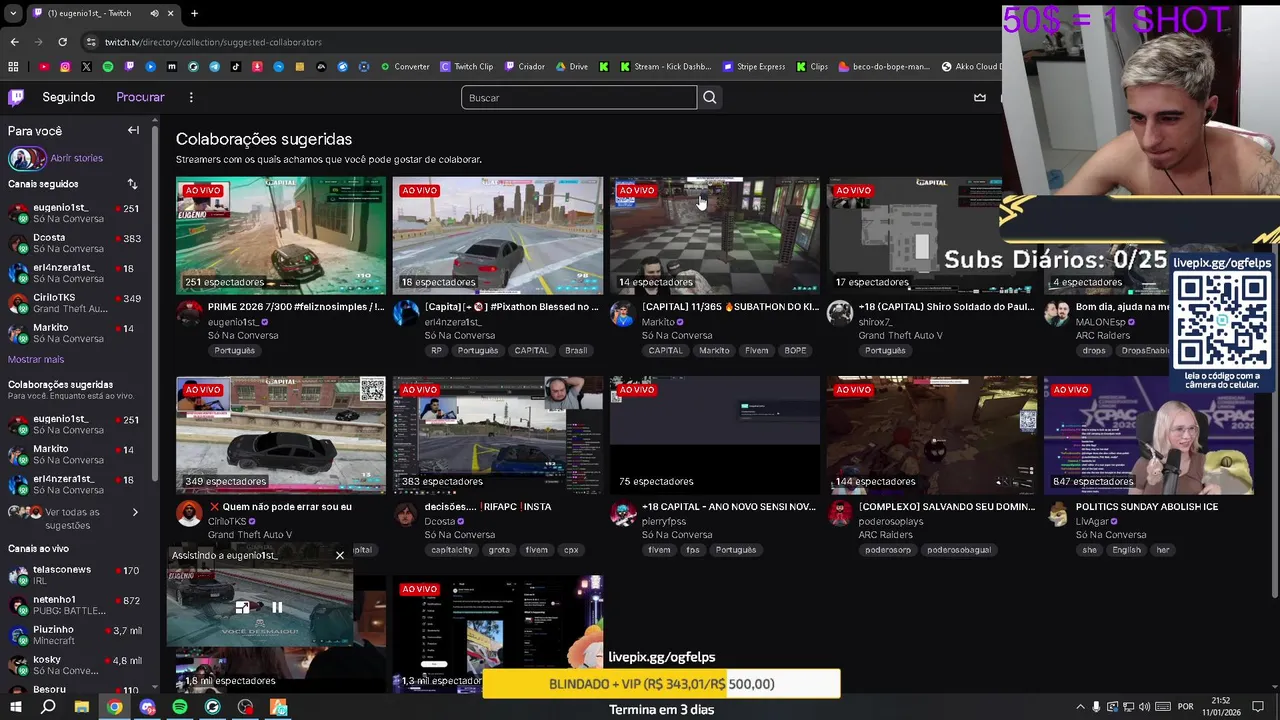The height and width of the screenshot is (720, 1280).
Task: Open Twitch Clip bookmark
Action: [467, 67]
